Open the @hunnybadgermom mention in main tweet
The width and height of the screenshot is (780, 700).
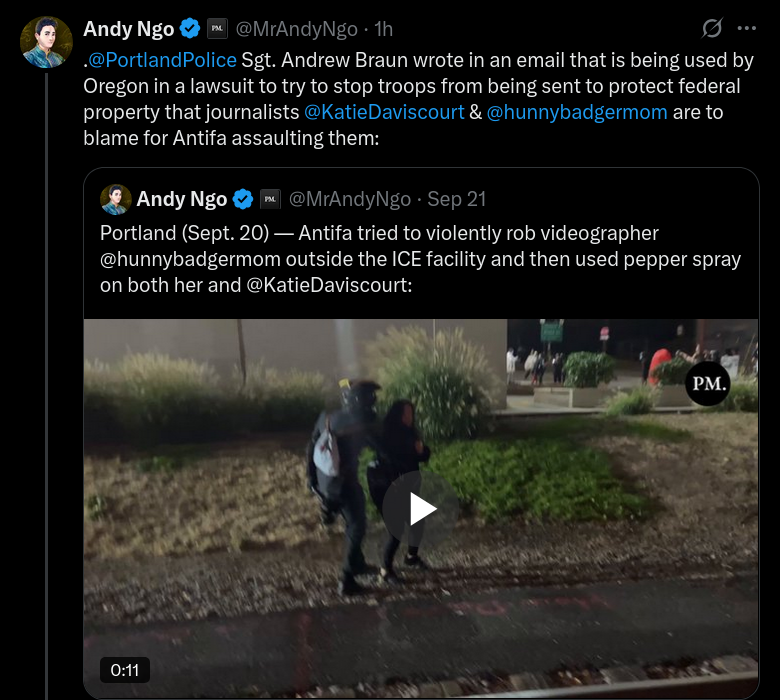pyautogui.click(x=577, y=112)
